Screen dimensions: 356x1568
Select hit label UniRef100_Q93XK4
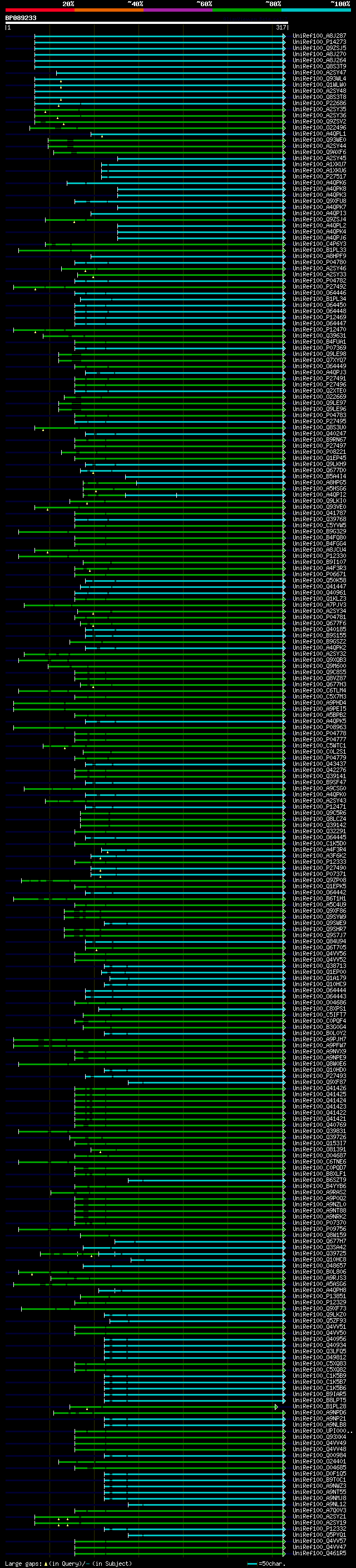(x=319, y=1437)
